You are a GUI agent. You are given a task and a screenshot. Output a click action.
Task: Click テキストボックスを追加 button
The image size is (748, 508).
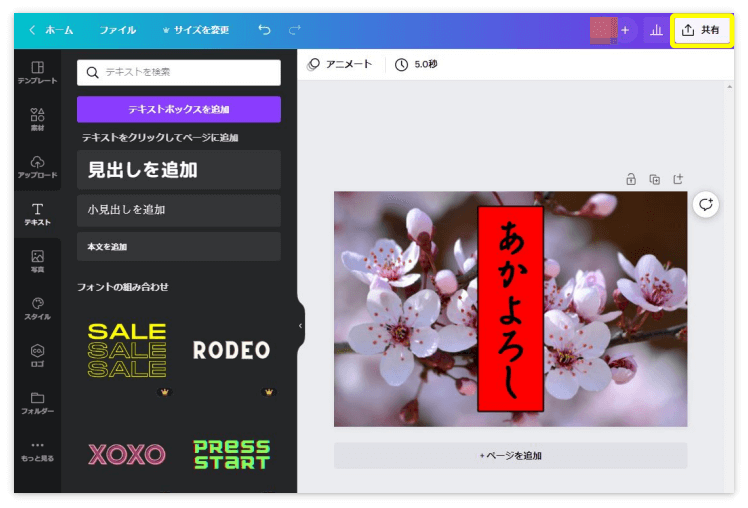coord(179,109)
